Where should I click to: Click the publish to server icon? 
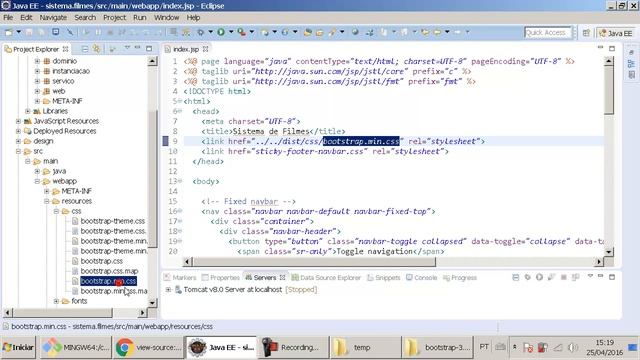pyautogui.click(x=576, y=277)
